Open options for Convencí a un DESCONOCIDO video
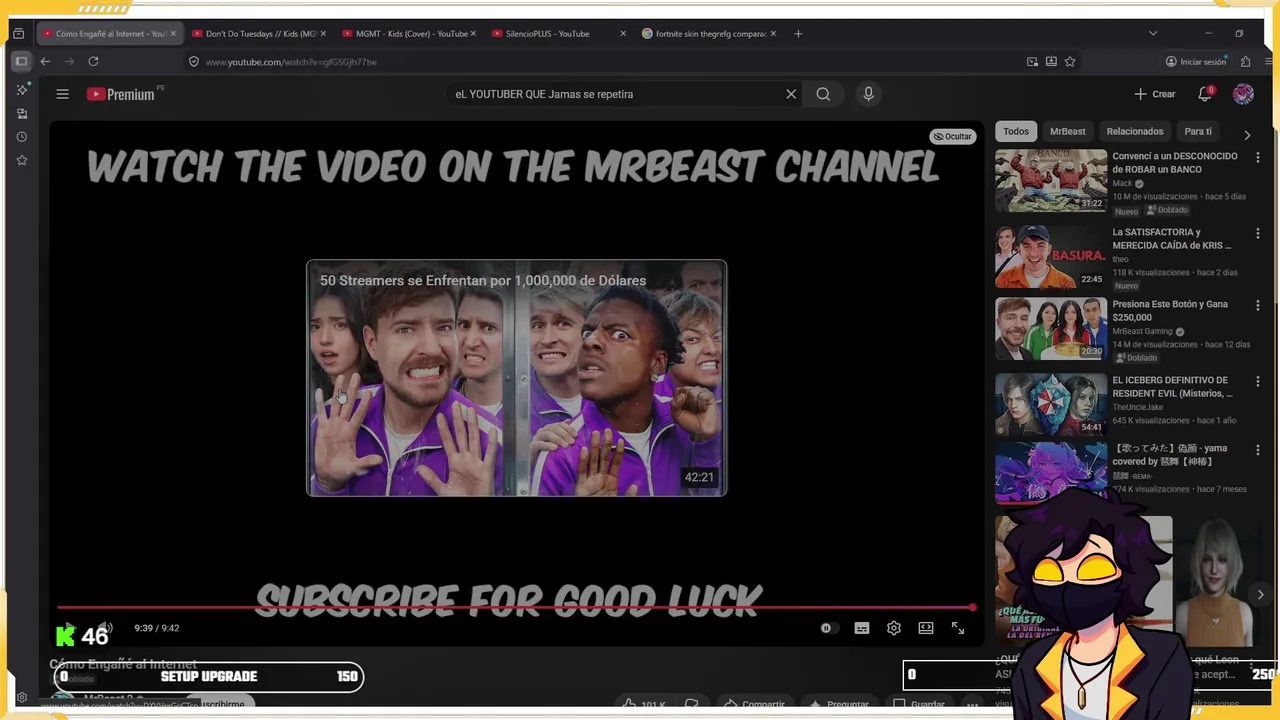The image size is (1280, 720). coord(1258,158)
